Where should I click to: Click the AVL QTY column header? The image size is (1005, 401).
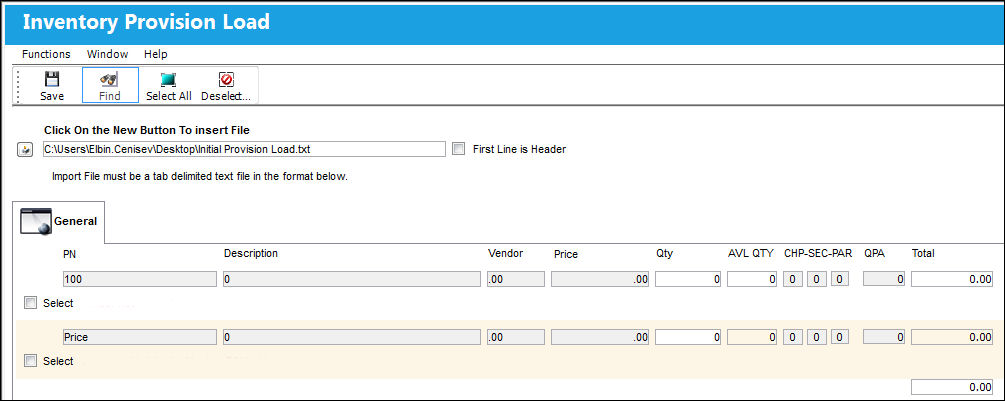[x=750, y=253]
